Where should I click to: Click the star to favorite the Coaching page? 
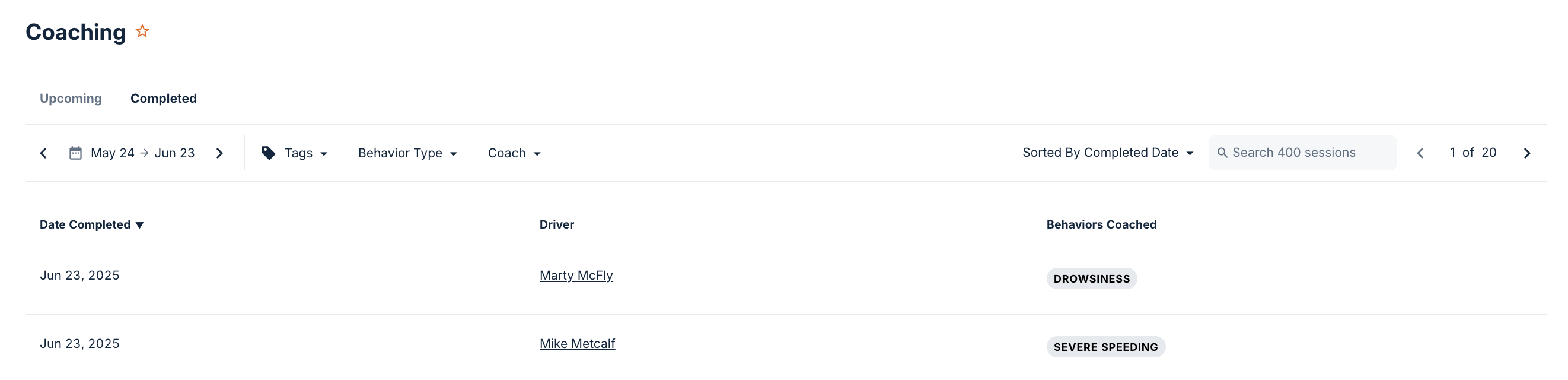[x=142, y=30]
